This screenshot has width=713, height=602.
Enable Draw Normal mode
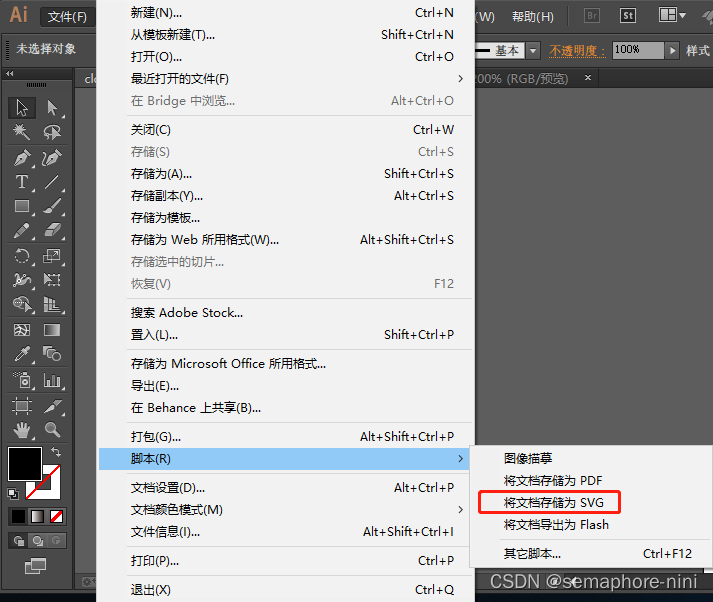[19, 541]
